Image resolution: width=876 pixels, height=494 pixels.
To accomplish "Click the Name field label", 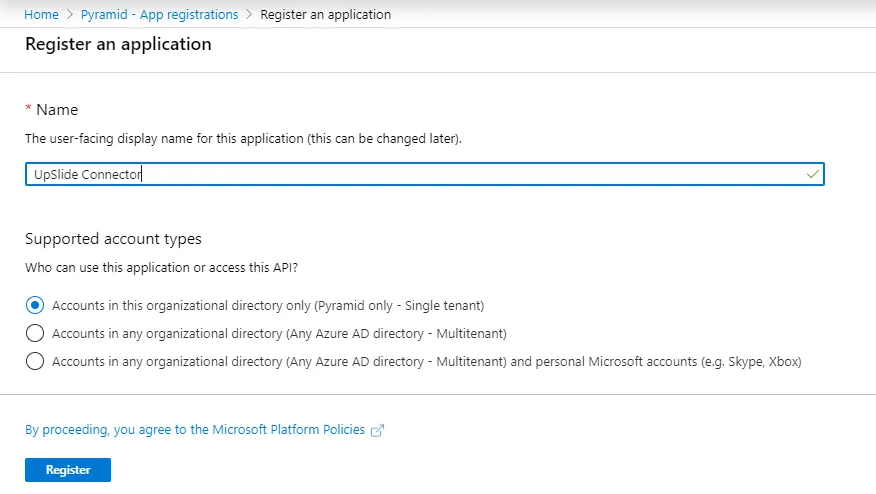I will pos(57,110).
